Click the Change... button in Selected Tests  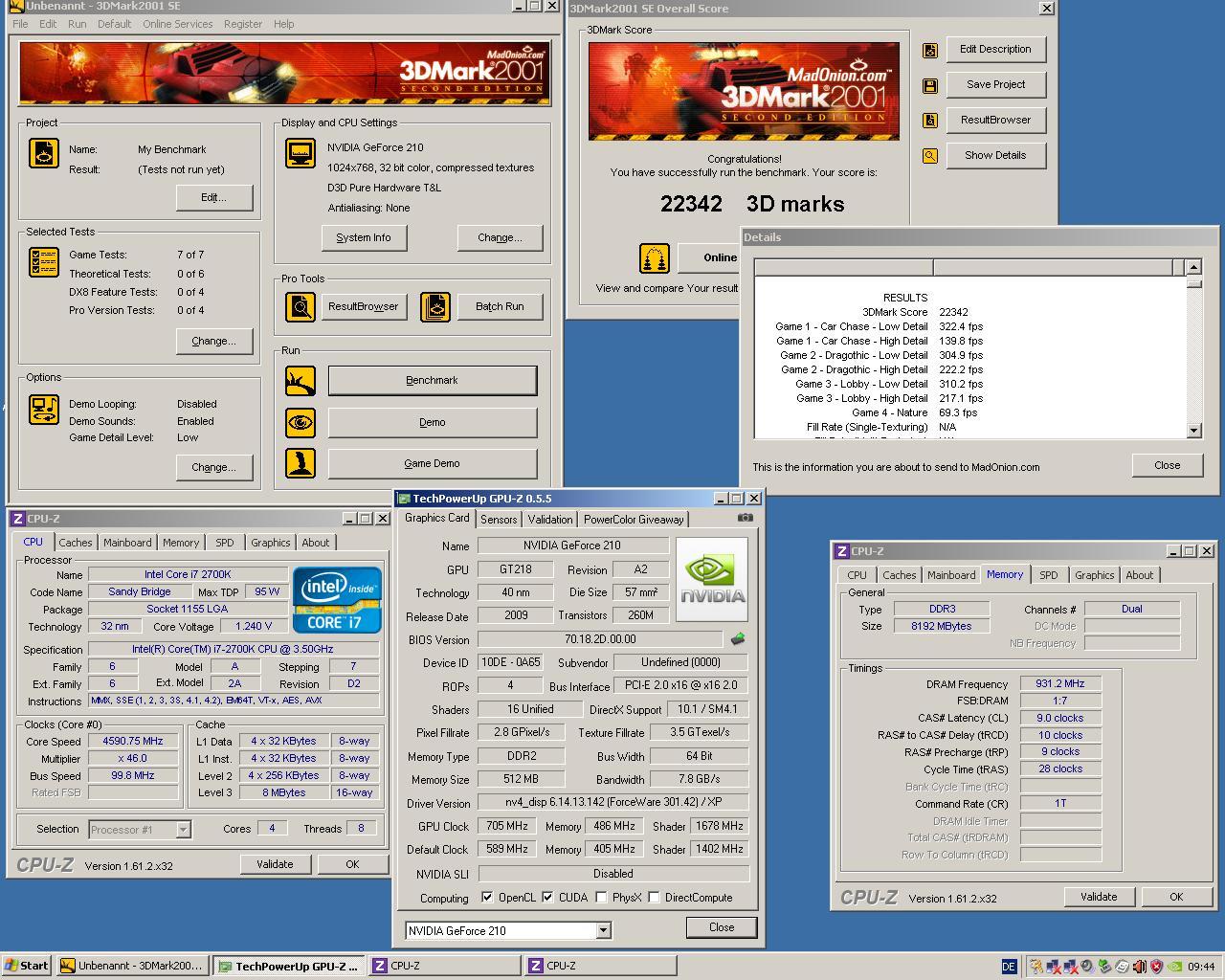(214, 341)
